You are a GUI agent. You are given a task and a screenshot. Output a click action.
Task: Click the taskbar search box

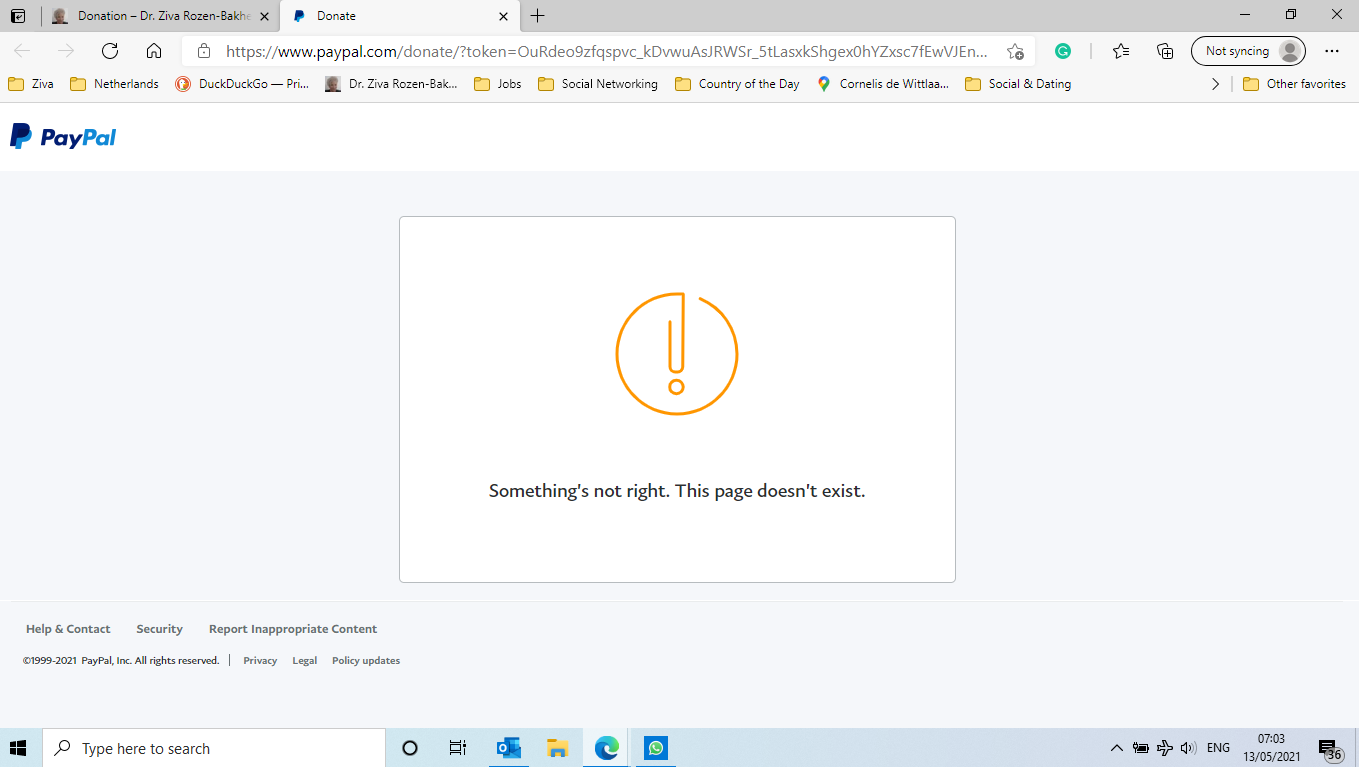pos(214,748)
